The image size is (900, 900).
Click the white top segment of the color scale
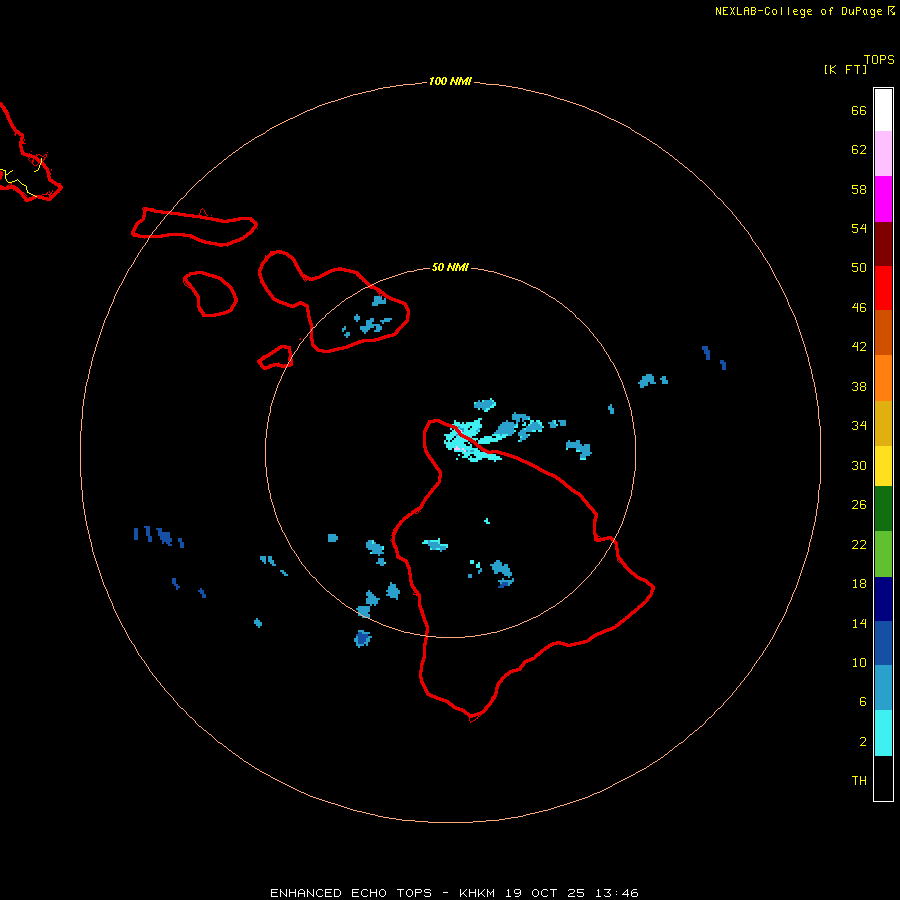pos(883,110)
